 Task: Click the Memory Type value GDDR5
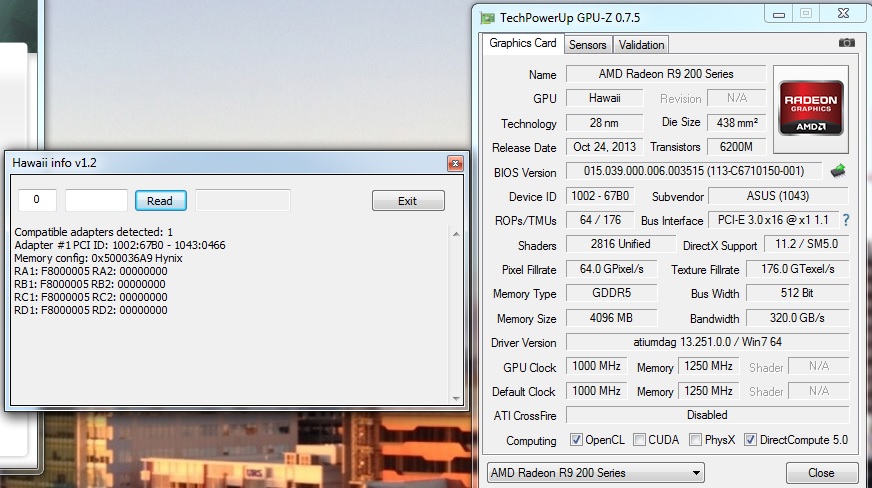611,293
